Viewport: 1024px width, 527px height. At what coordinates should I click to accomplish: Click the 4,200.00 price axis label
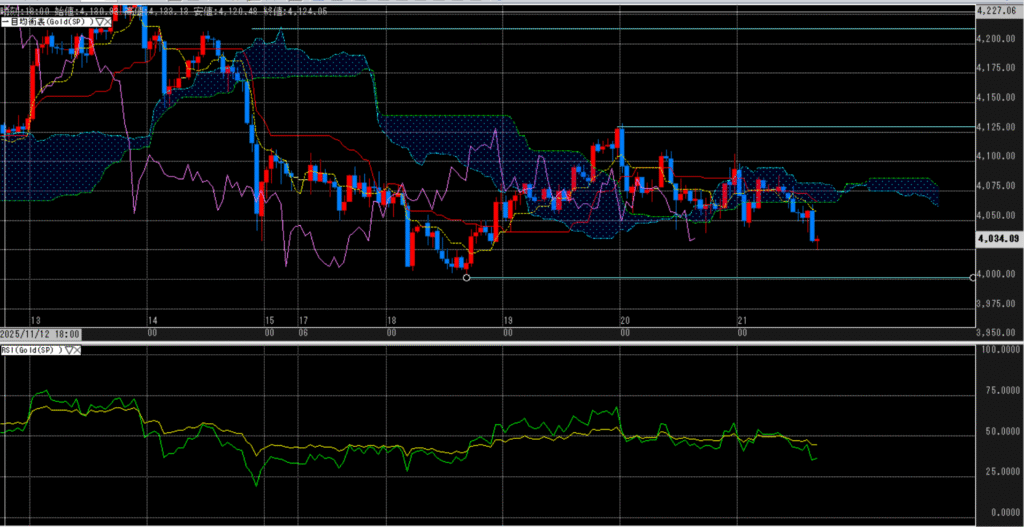(x=1000, y=39)
